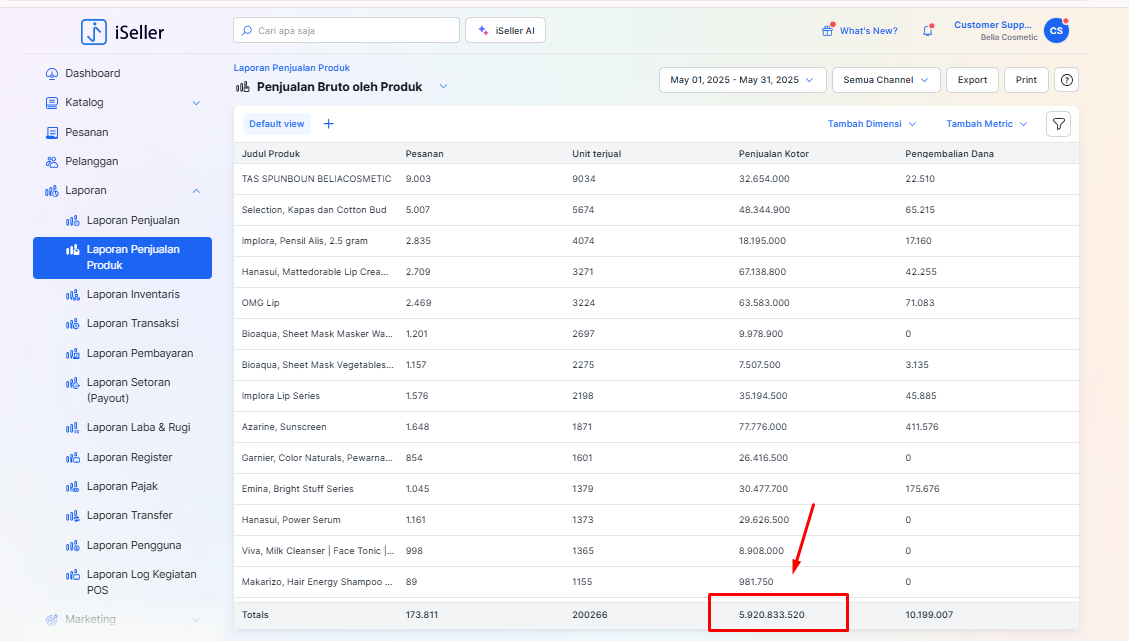This screenshot has width=1129, height=641.
Task: Add a new view with plus icon
Action: tap(328, 124)
